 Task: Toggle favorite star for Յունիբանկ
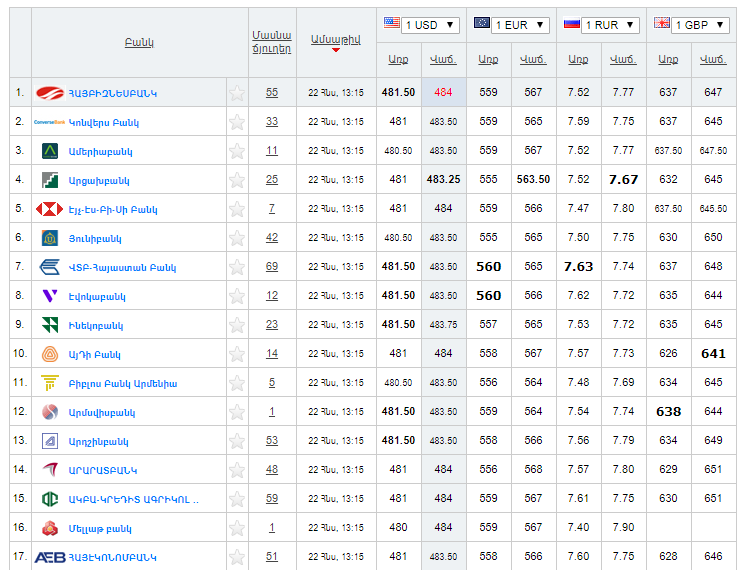237,238
